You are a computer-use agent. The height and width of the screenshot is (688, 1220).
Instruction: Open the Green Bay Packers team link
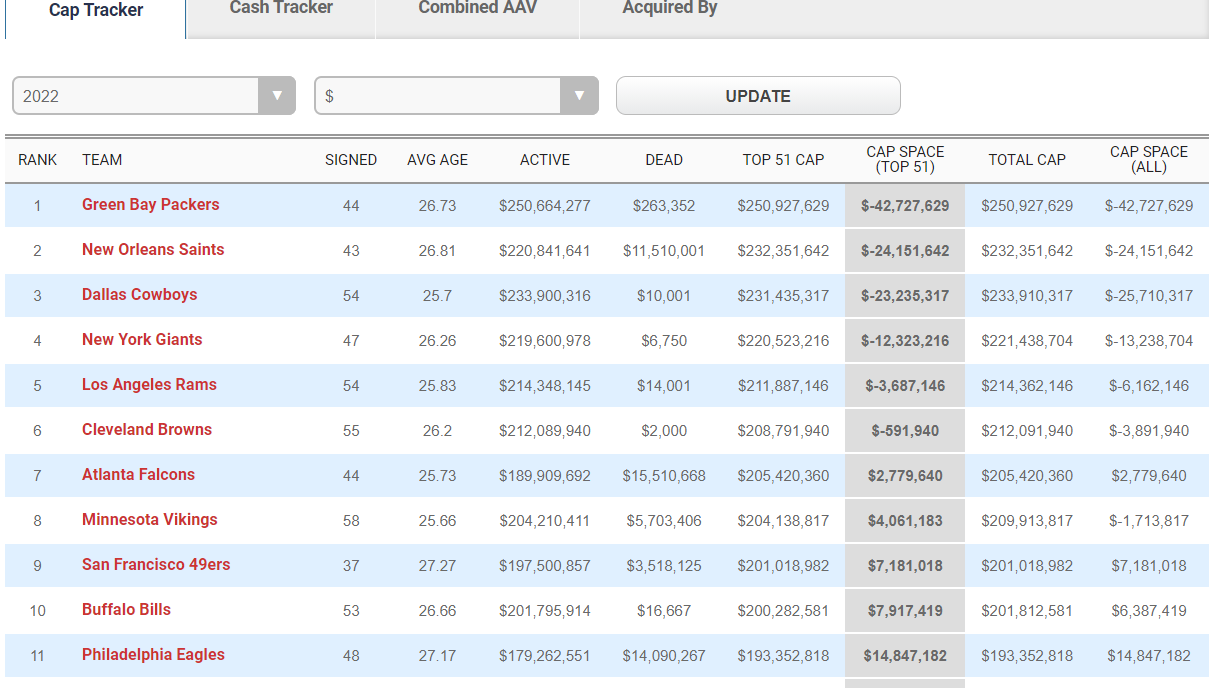pyautogui.click(x=150, y=205)
